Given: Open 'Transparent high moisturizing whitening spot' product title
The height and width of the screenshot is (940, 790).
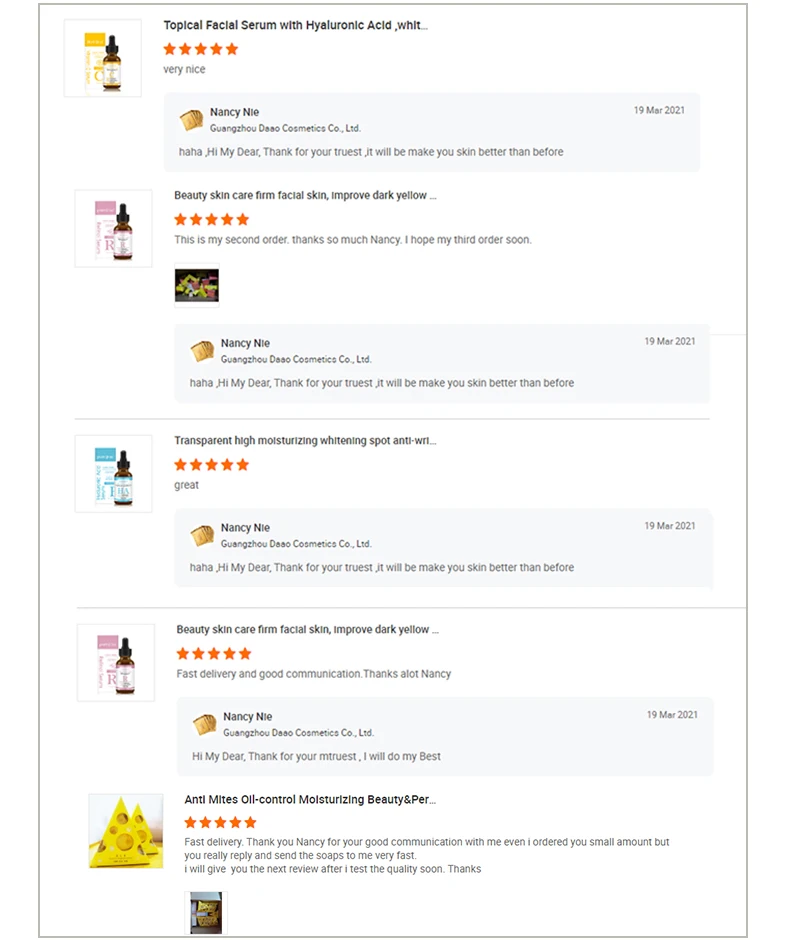Looking at the screenshot, I should [305, 440].
